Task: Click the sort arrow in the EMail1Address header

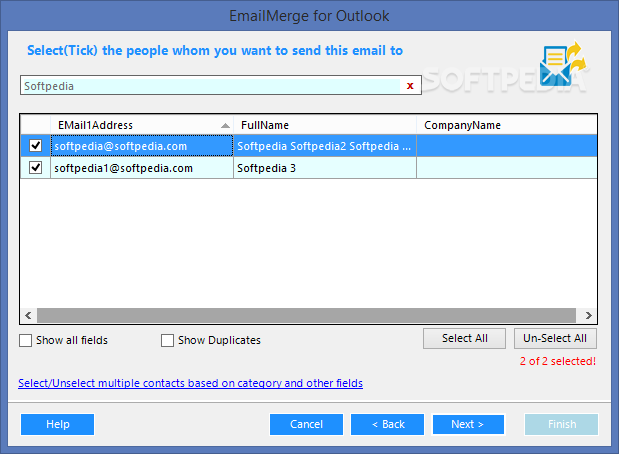Action: coord(225,126)
